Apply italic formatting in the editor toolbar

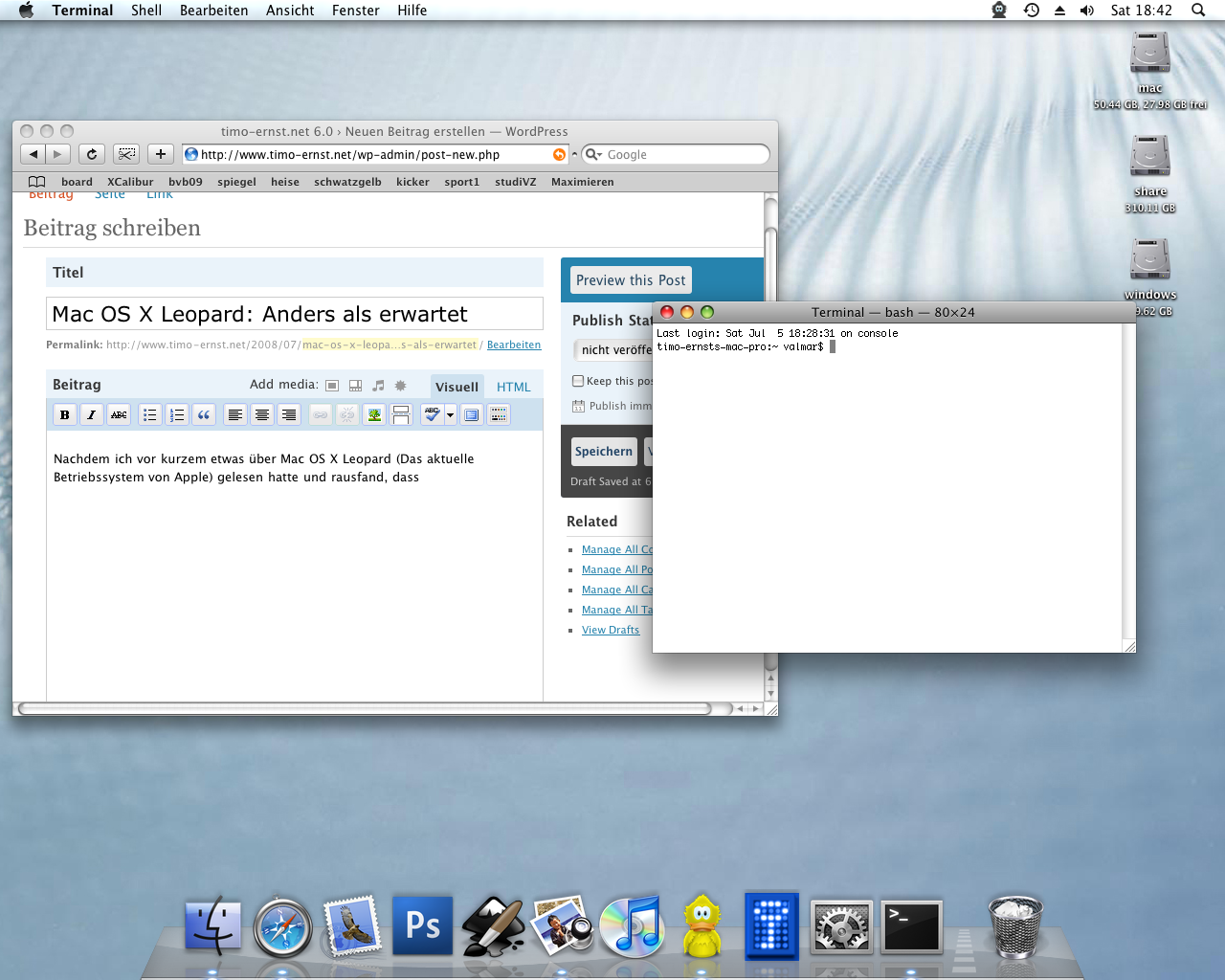91,414
